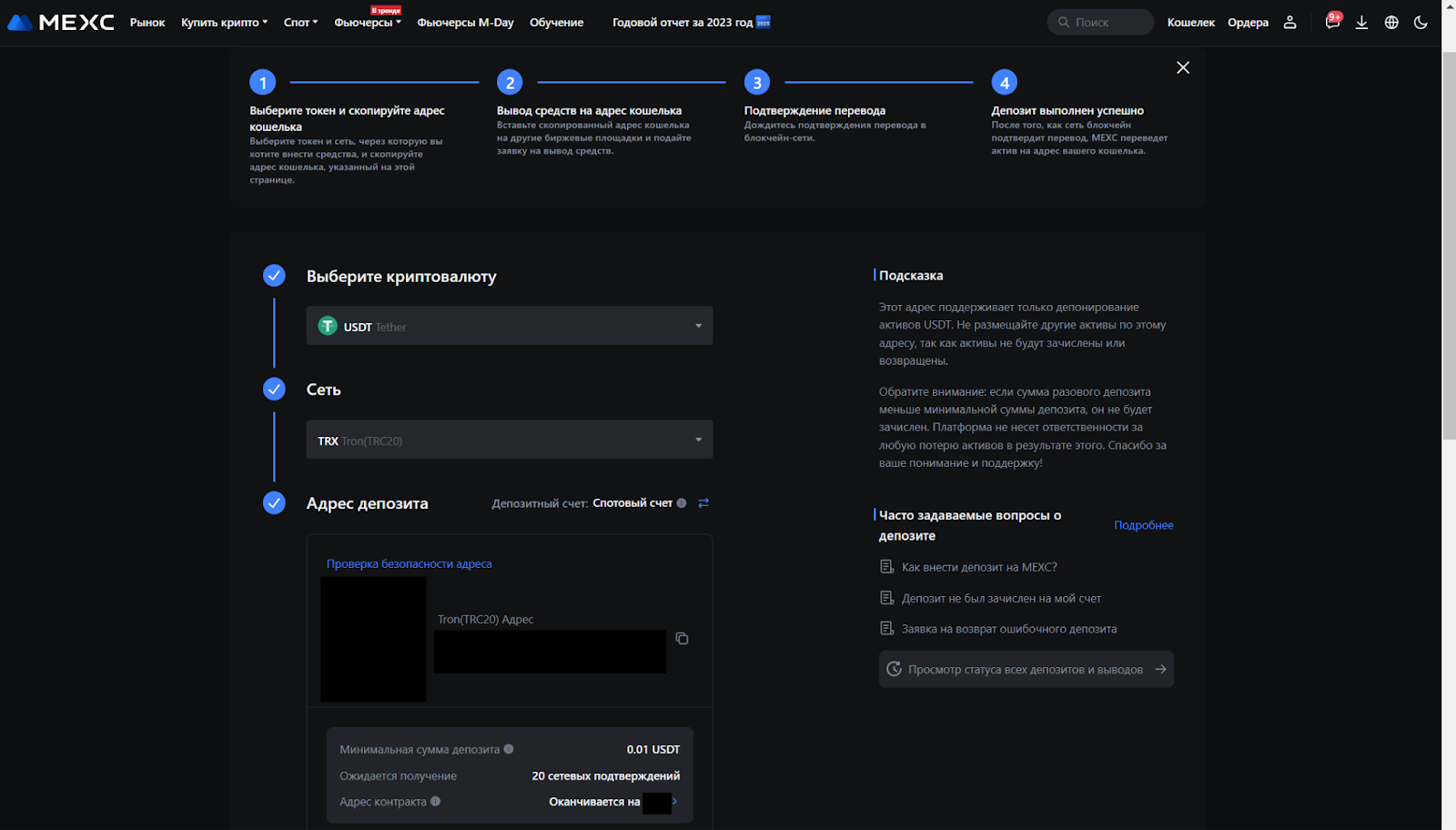Image resolution: width=1456 pixels, height=830 pixels.
Task: Open the user profile icon
Action: click(1289, 22)
